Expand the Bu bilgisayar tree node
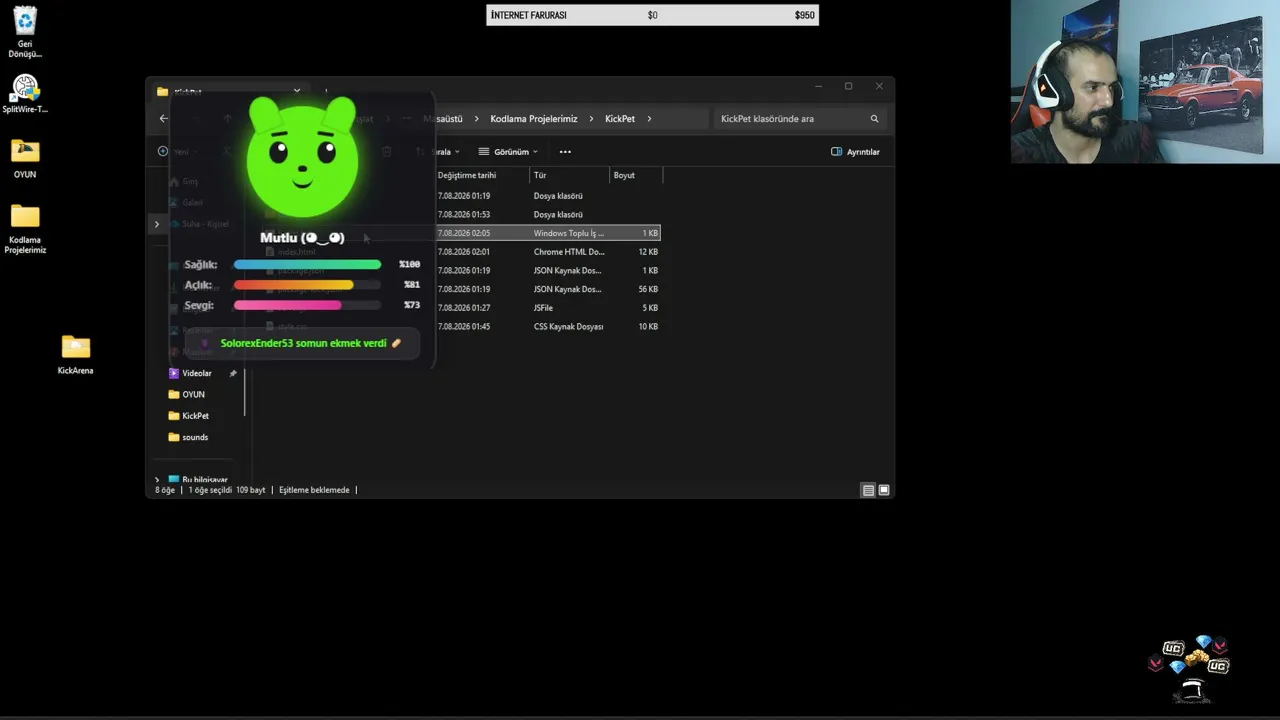1280x720 pixels. click(x=157, y=480)
